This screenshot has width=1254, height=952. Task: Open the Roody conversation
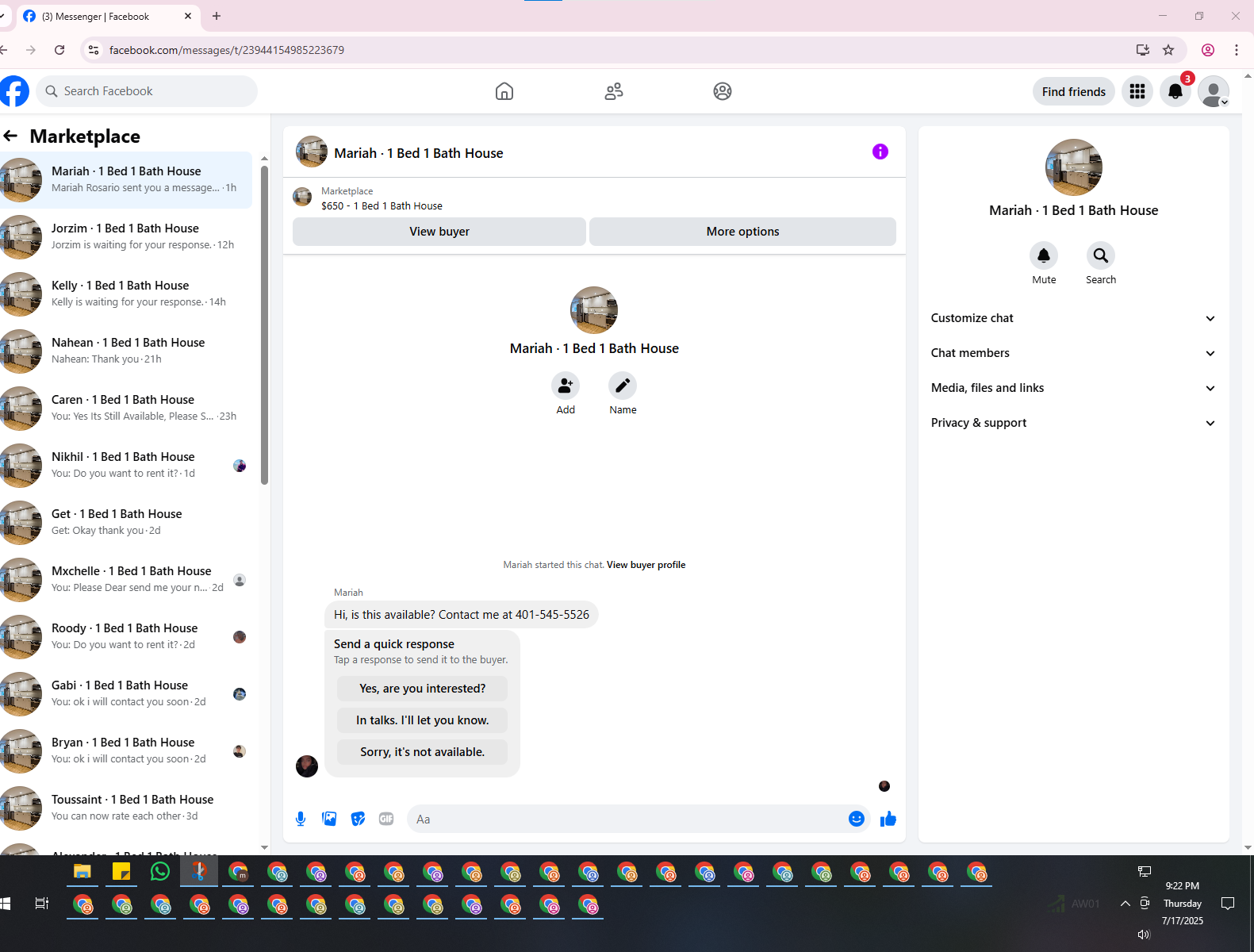(x=126, y=637)
